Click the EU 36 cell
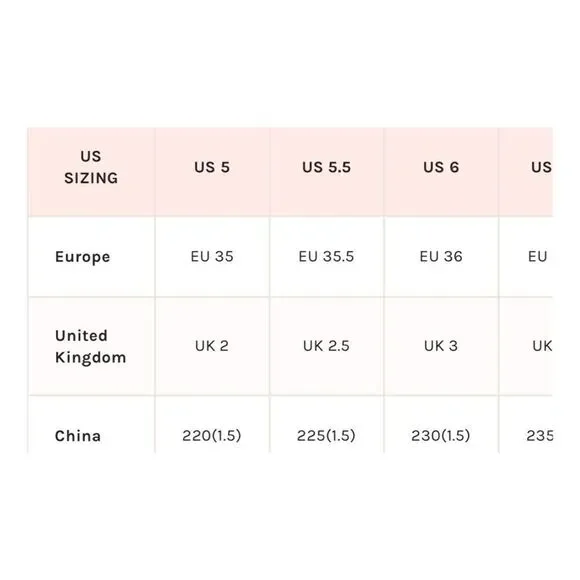The height and width of the screenshot is (580, 580). coord(441,257)
